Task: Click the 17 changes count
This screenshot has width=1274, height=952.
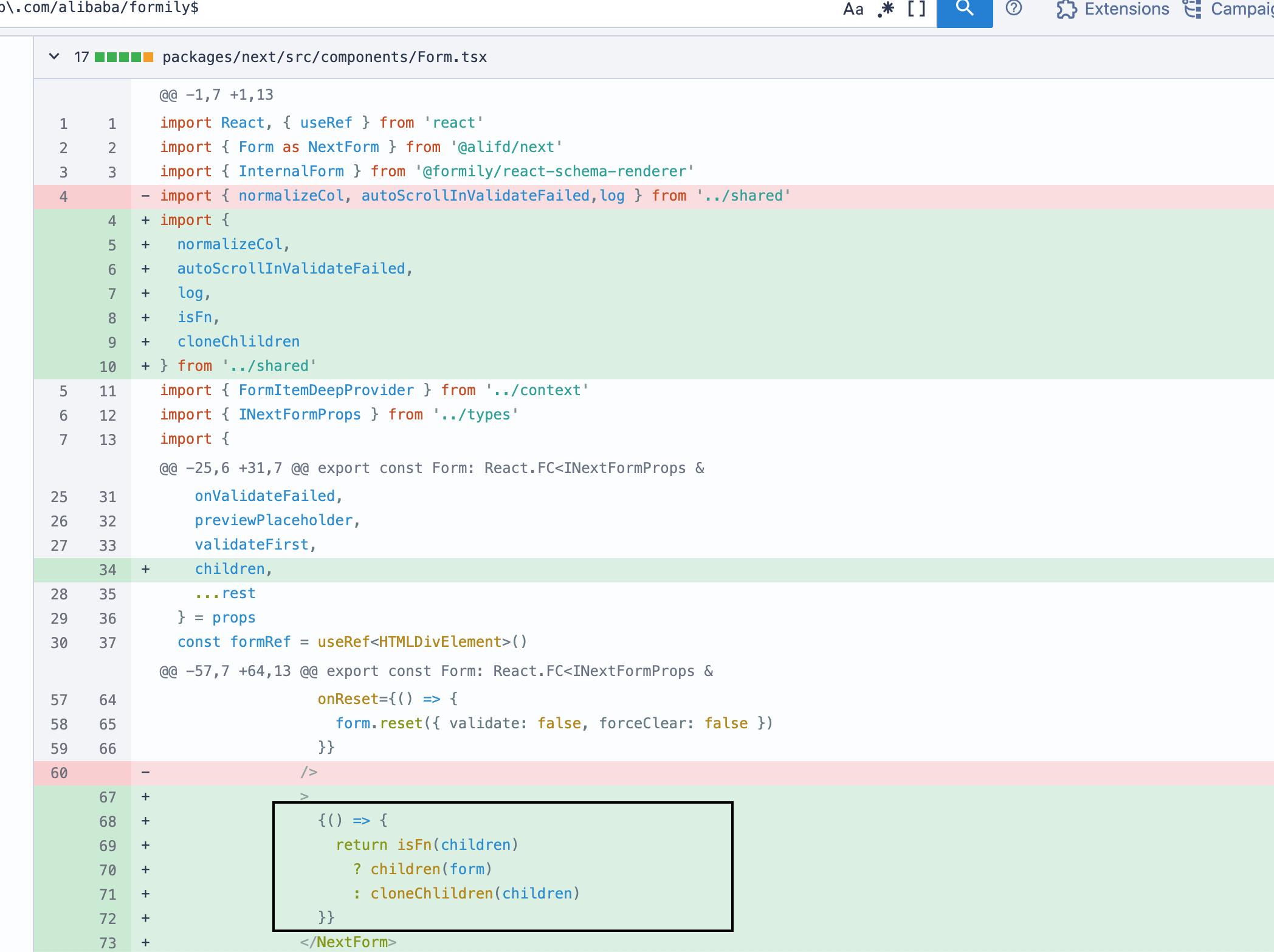Action: pyautogui.click(x=81, y=57)
